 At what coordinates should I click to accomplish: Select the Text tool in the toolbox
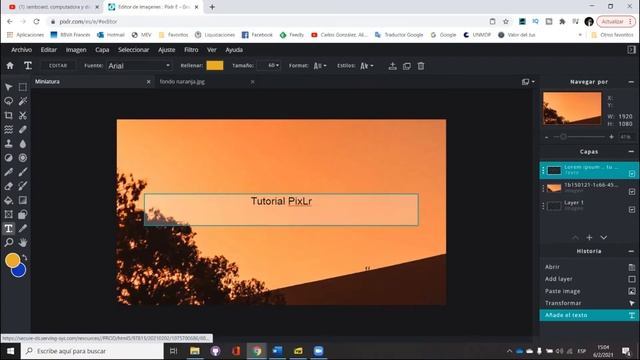[9, 229]
